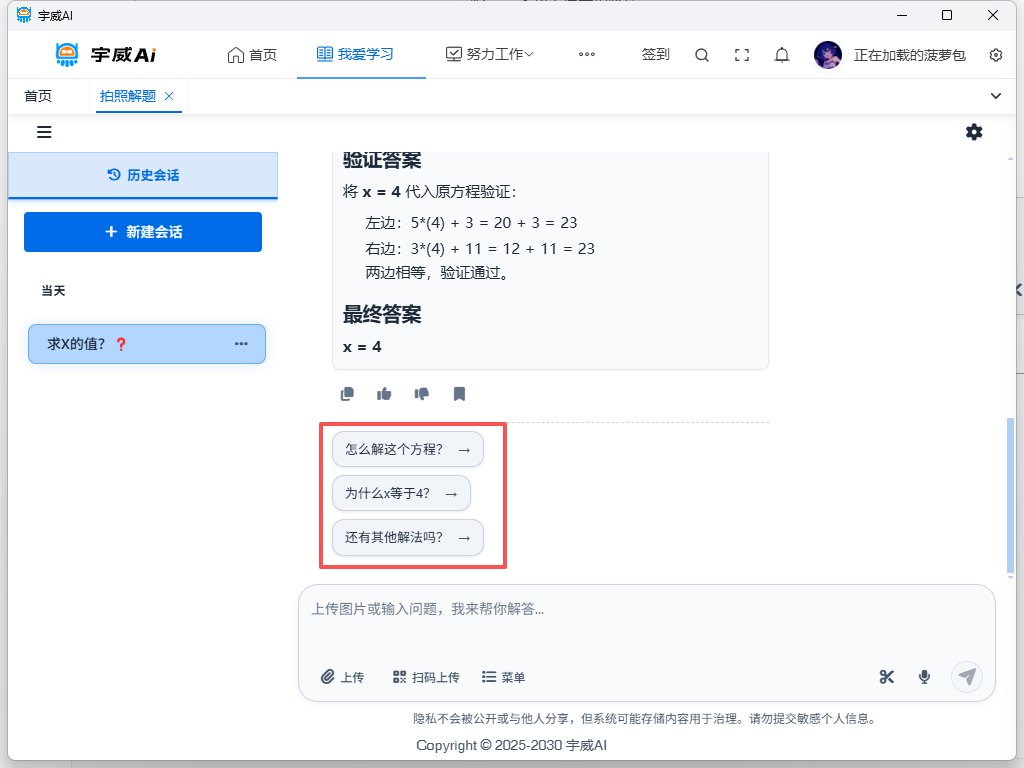Expand the 努力工作 dropdown menu
The width and height of the screenshot is (1024, 768).
pos(490,55)
